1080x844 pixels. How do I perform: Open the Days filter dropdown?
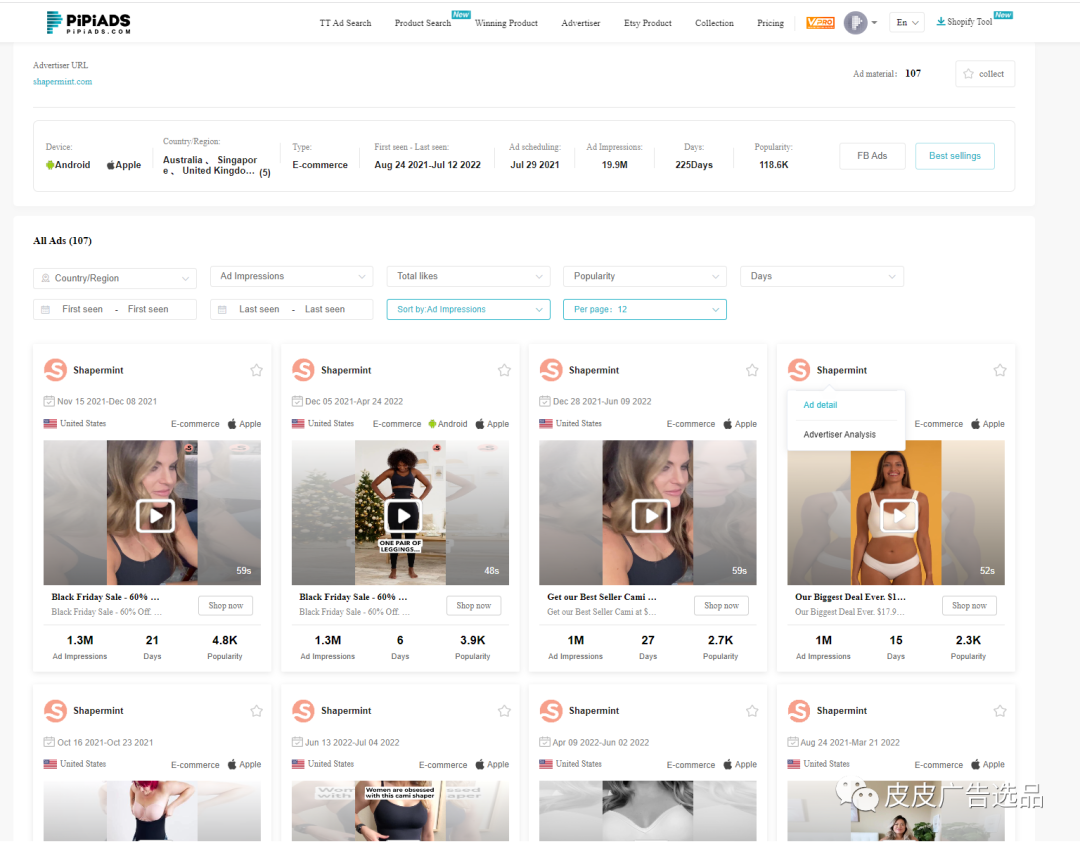point(822,276)
